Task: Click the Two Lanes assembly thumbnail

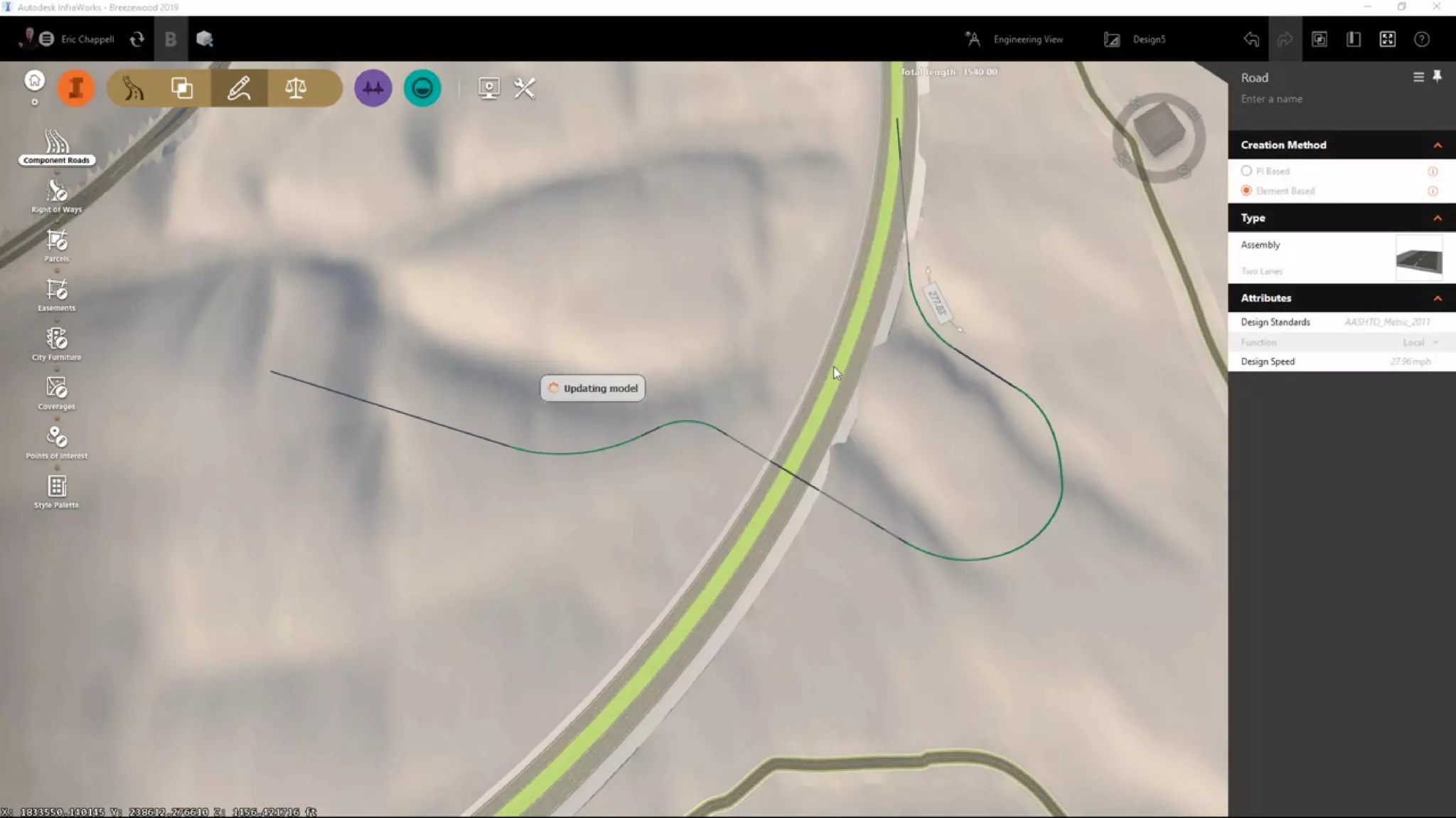Action: point(1418,259)
